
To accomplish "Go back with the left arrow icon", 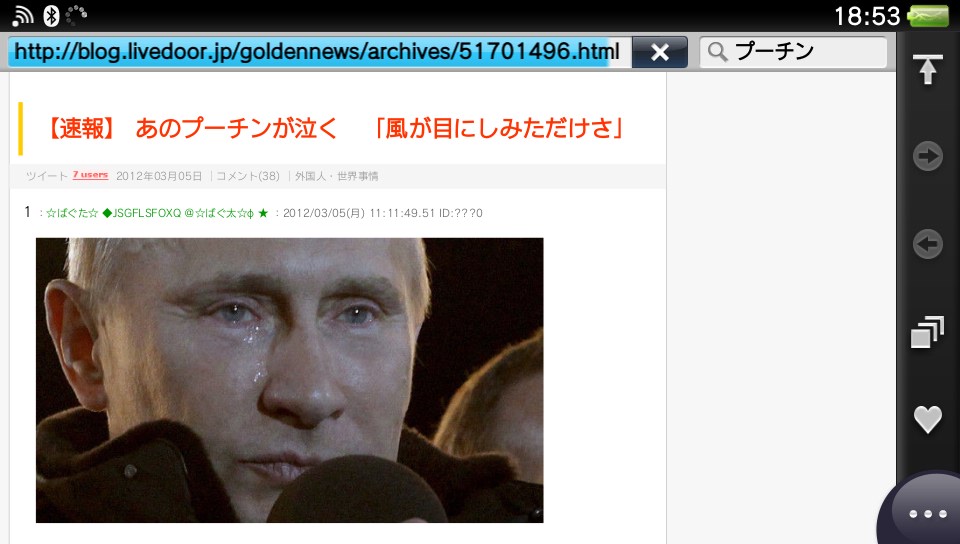I will (x=928, y=244).
